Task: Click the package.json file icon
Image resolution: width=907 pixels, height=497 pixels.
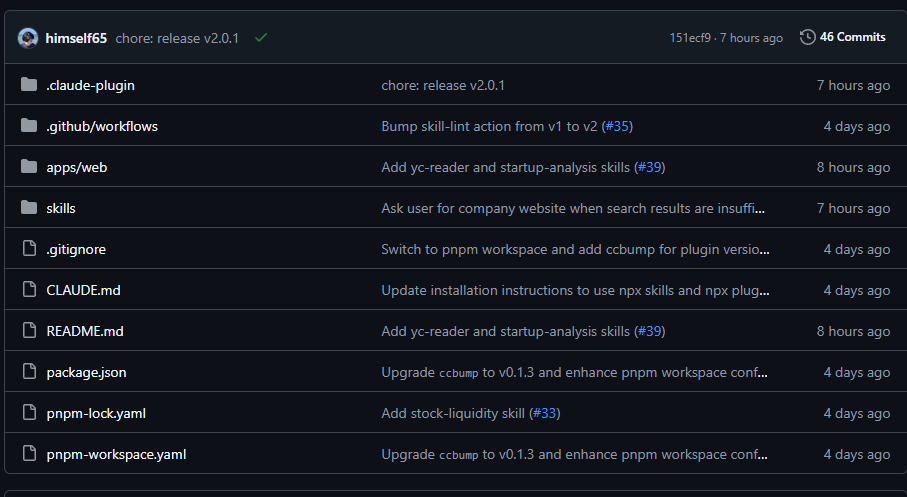Action: [28, 372]
